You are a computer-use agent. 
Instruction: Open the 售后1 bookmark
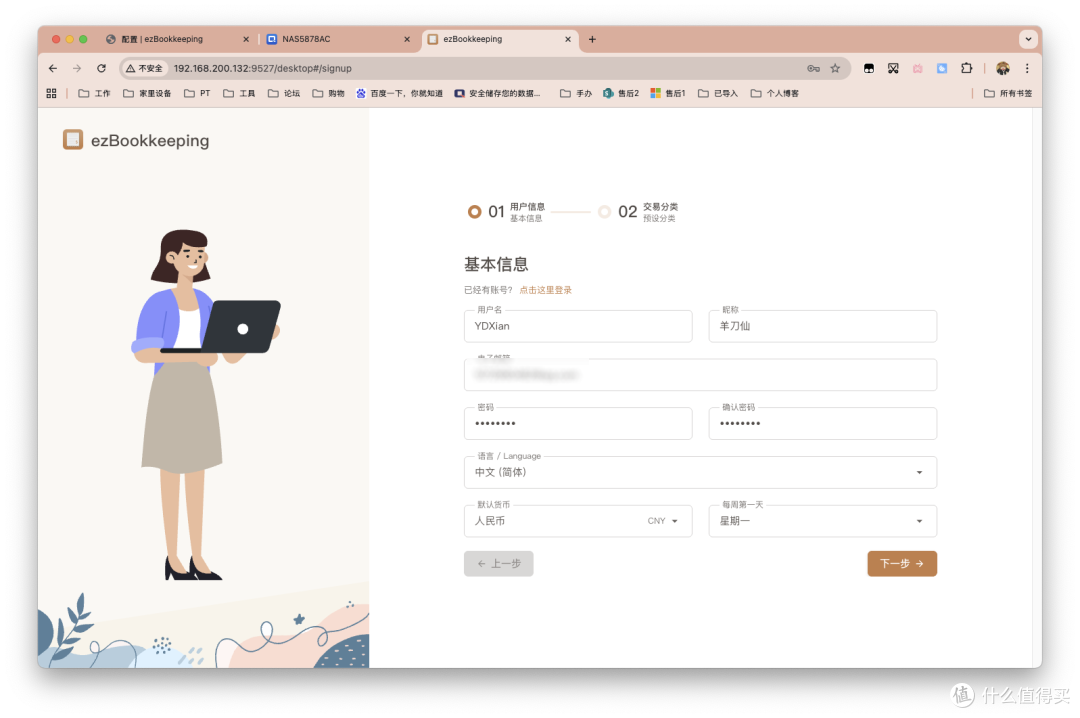[x=668, y=93]
